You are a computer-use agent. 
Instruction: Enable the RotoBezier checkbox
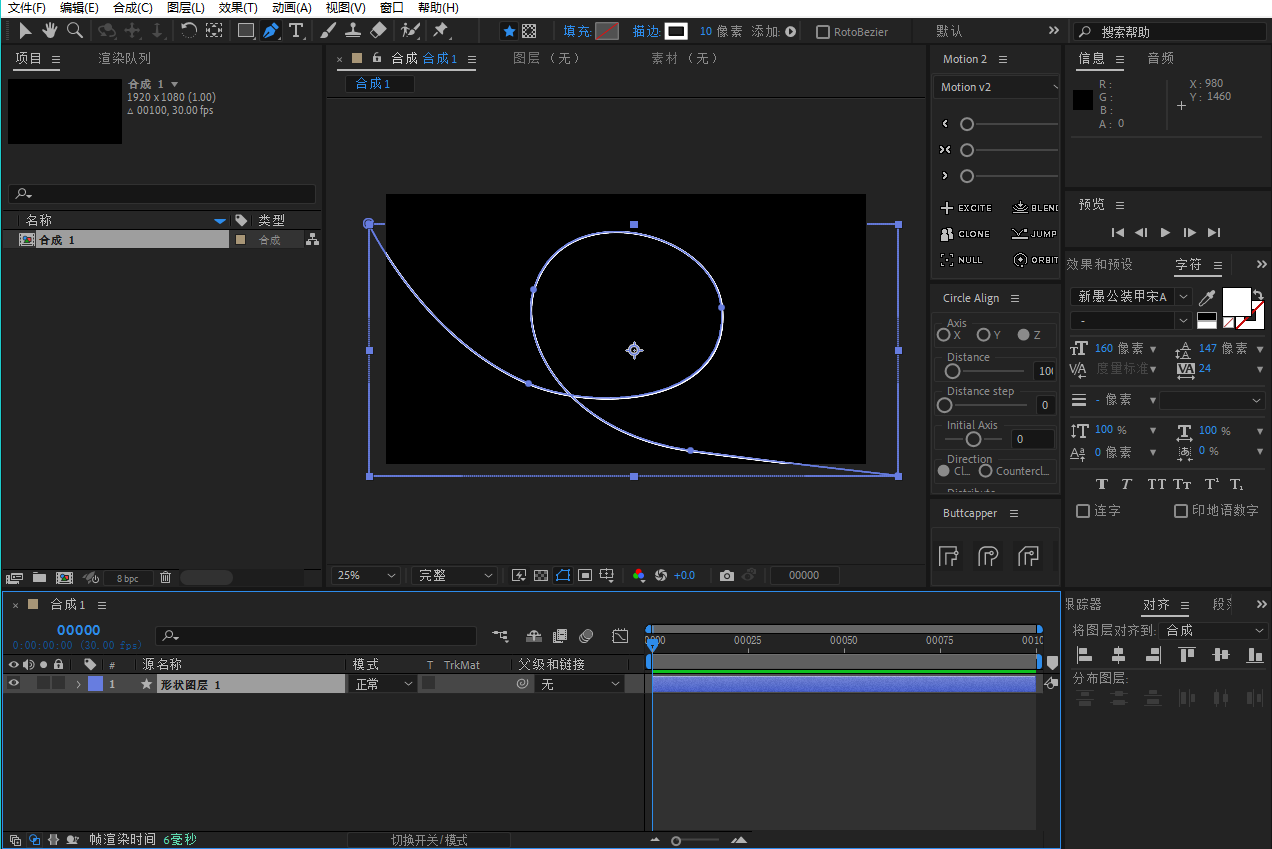tap(823, 32)
